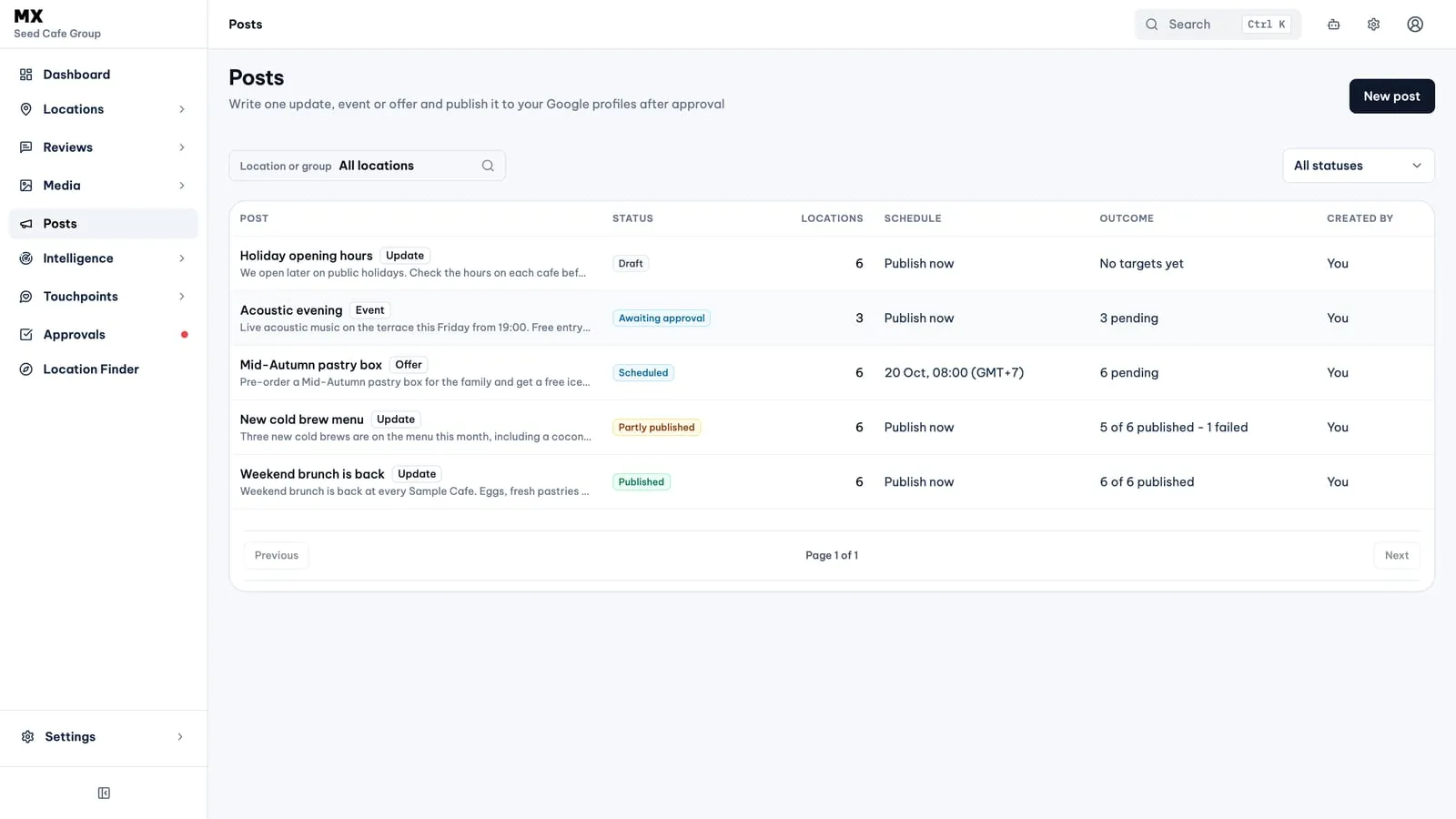Expand the Media submenu chevron
The image size is (1456, 819).
coord(182,186)
